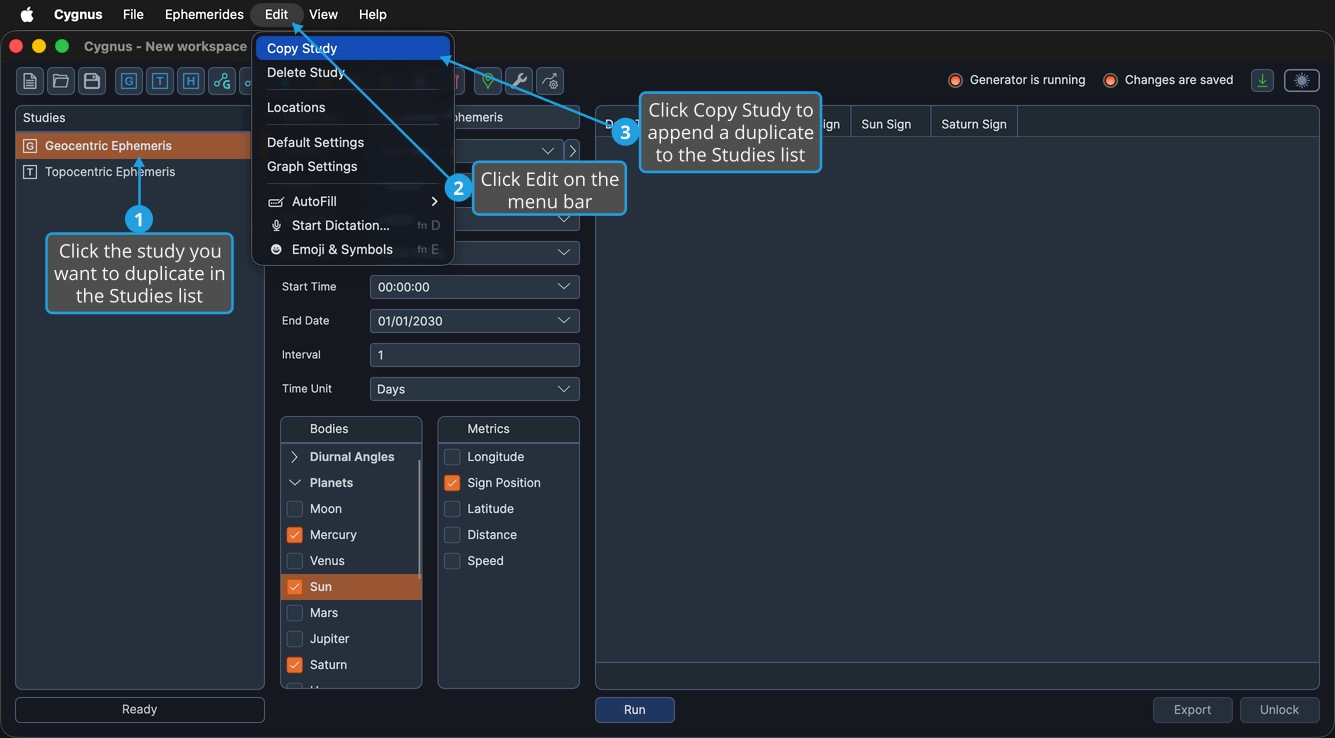Viewport: 1335px width, 738px height.
Task: Click the New workspace document icon
Action: pyautogui.click(x=30, y=81)
